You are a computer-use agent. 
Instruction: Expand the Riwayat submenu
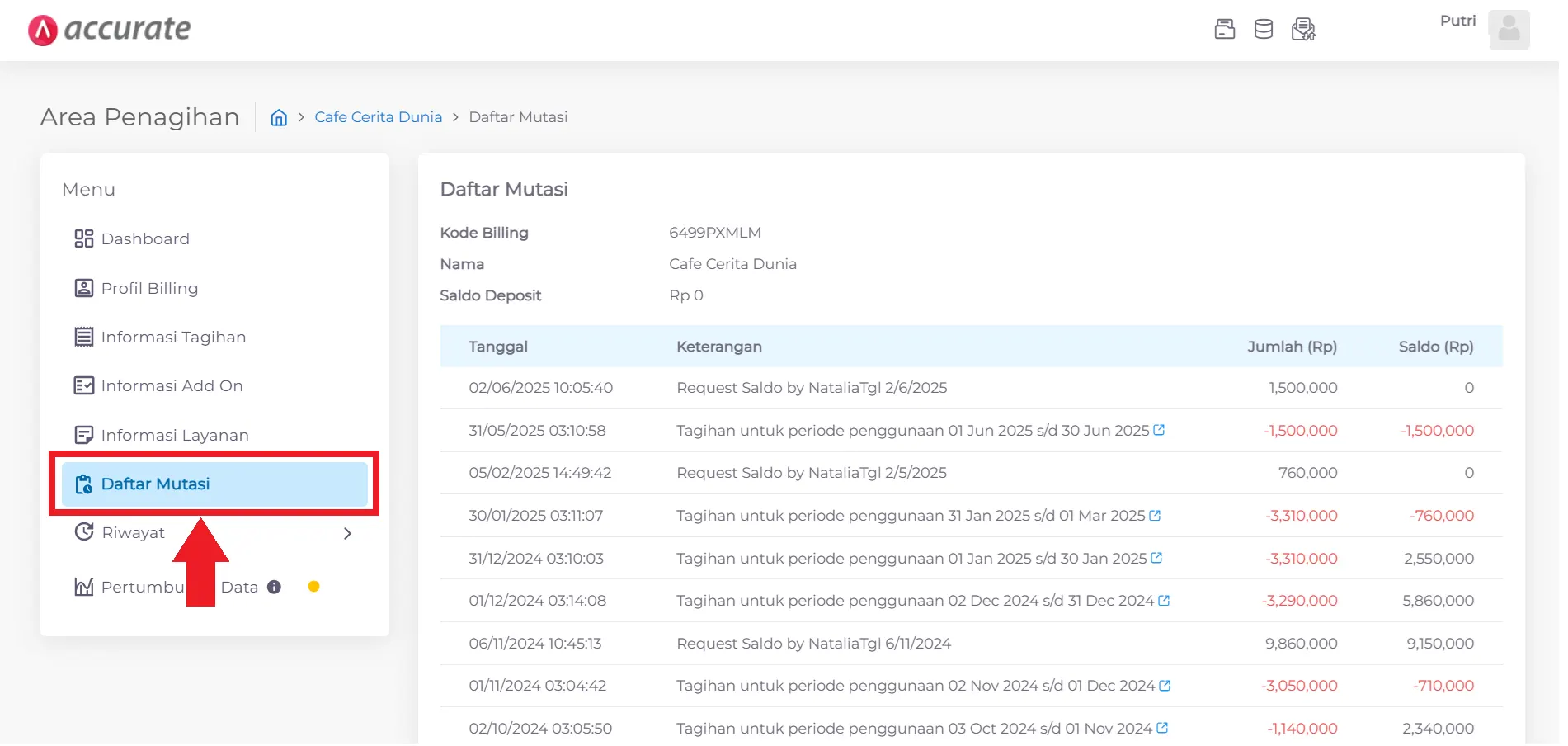[347, 533]
